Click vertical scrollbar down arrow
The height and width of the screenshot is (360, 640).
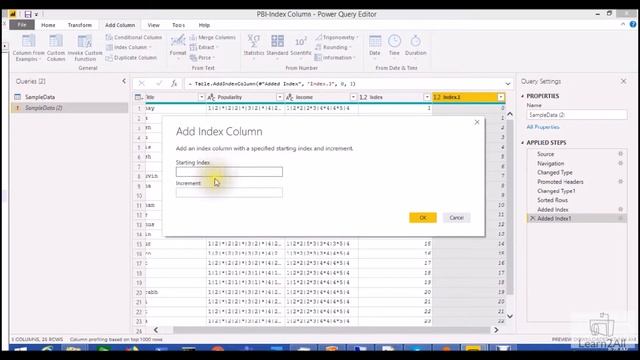point(510,316)
